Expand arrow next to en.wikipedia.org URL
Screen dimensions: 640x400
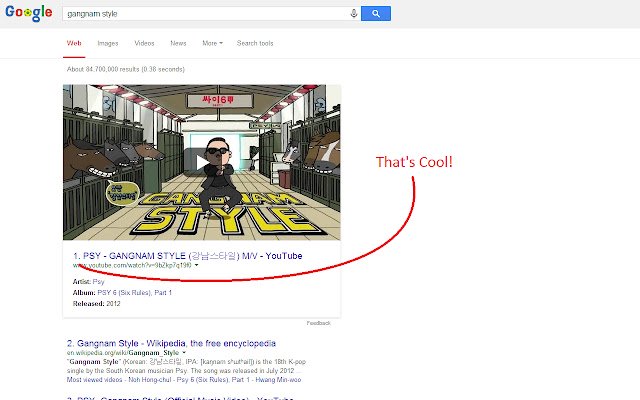184,353
